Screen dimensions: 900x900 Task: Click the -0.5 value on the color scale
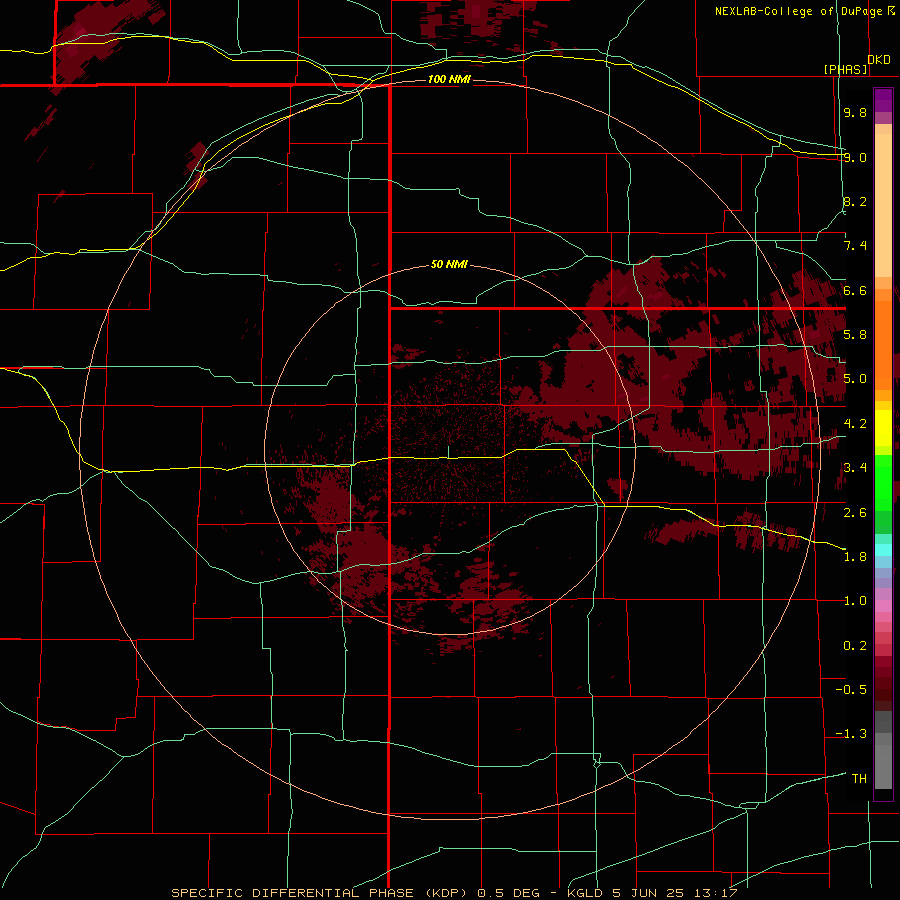tap(851, 689)
